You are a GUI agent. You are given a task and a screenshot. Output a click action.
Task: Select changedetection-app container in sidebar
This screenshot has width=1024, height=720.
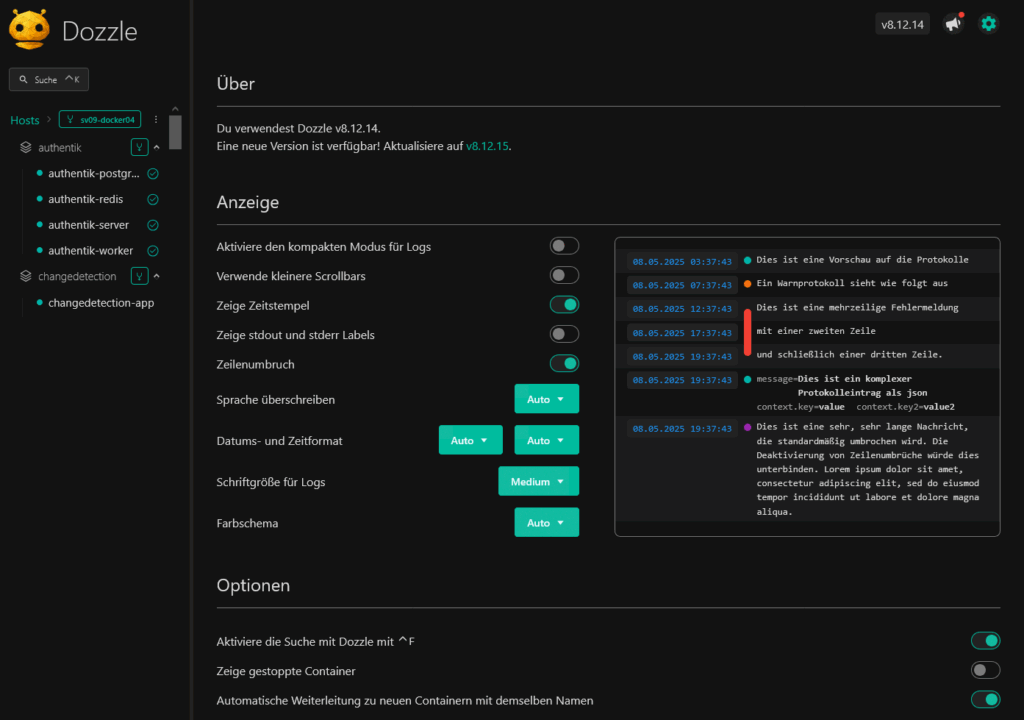(x=100, y=303)
